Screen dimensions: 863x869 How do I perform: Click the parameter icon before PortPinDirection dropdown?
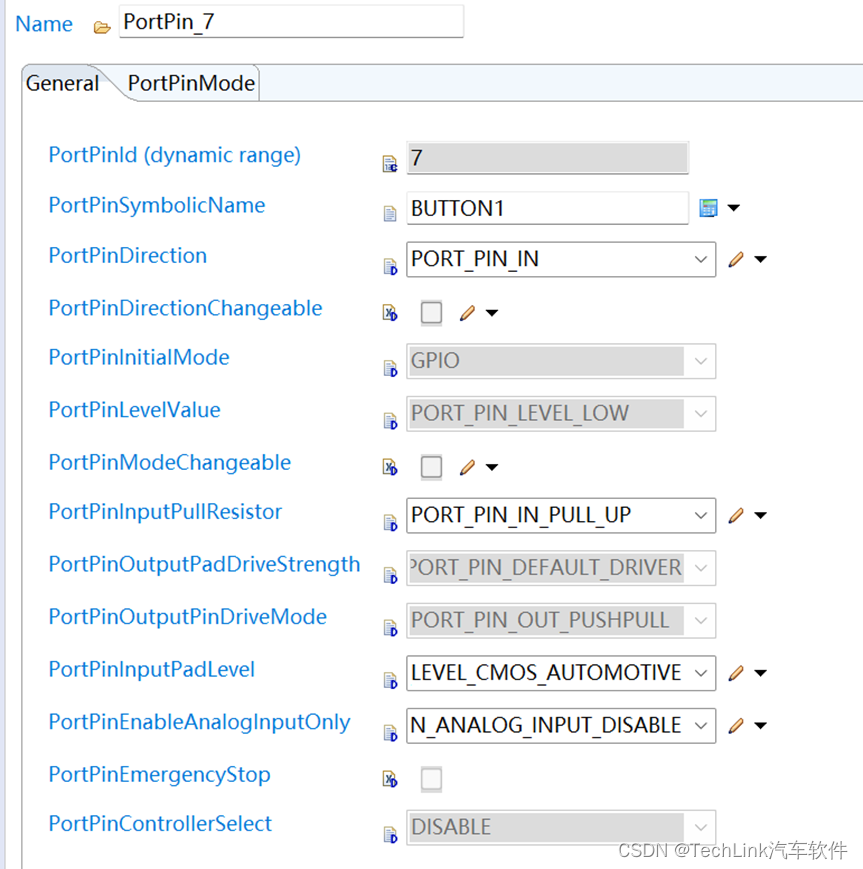(x=391, y=266)
